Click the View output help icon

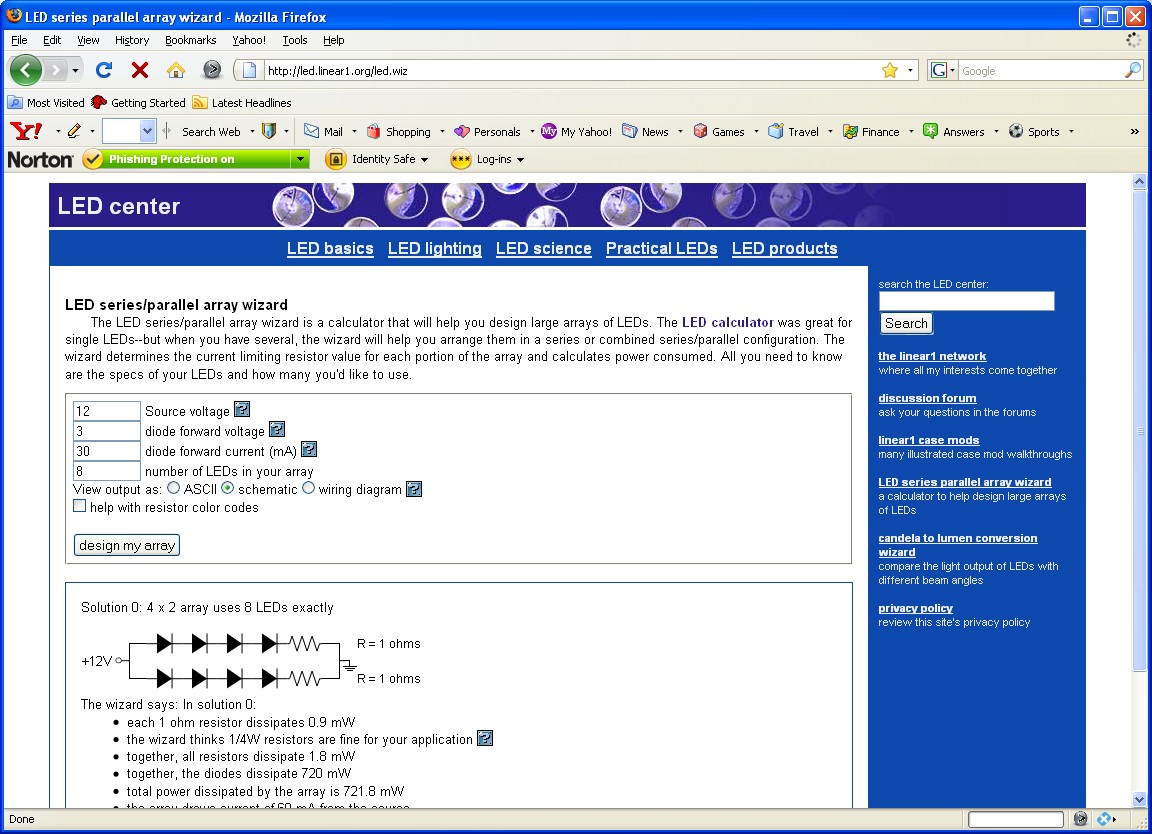pos(414,489)
